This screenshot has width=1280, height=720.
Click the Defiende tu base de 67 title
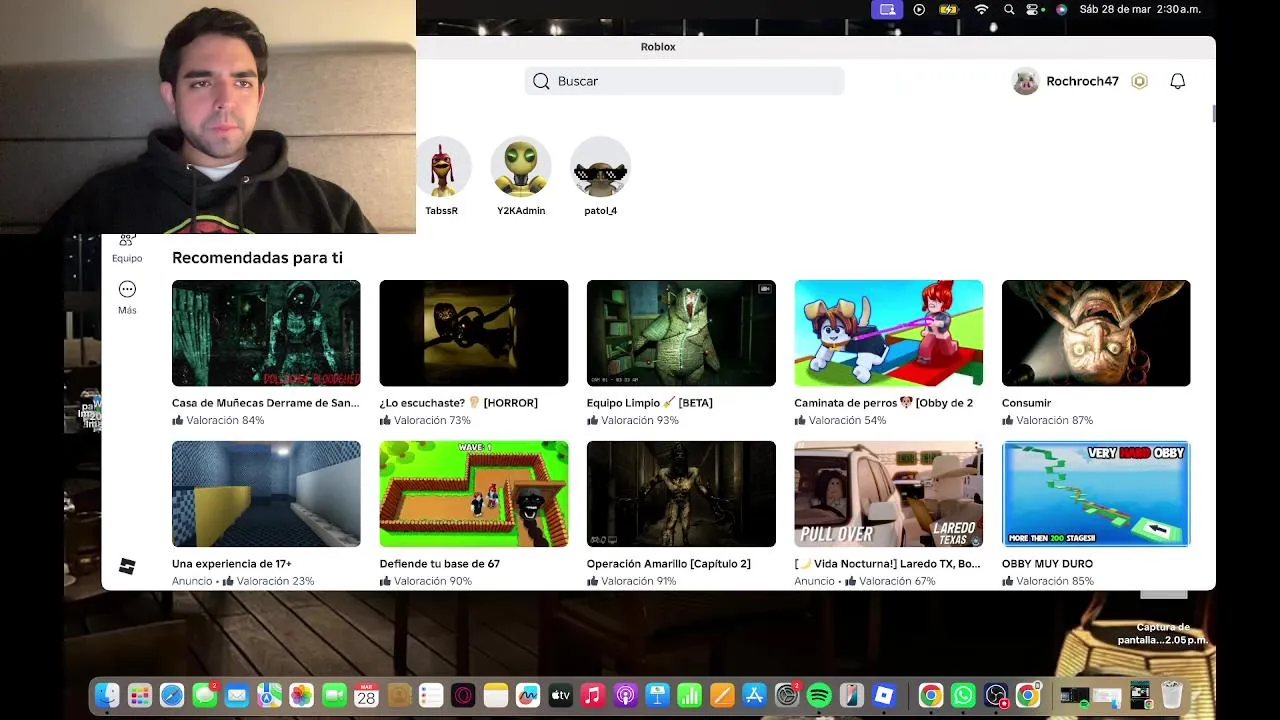point(440,564)
